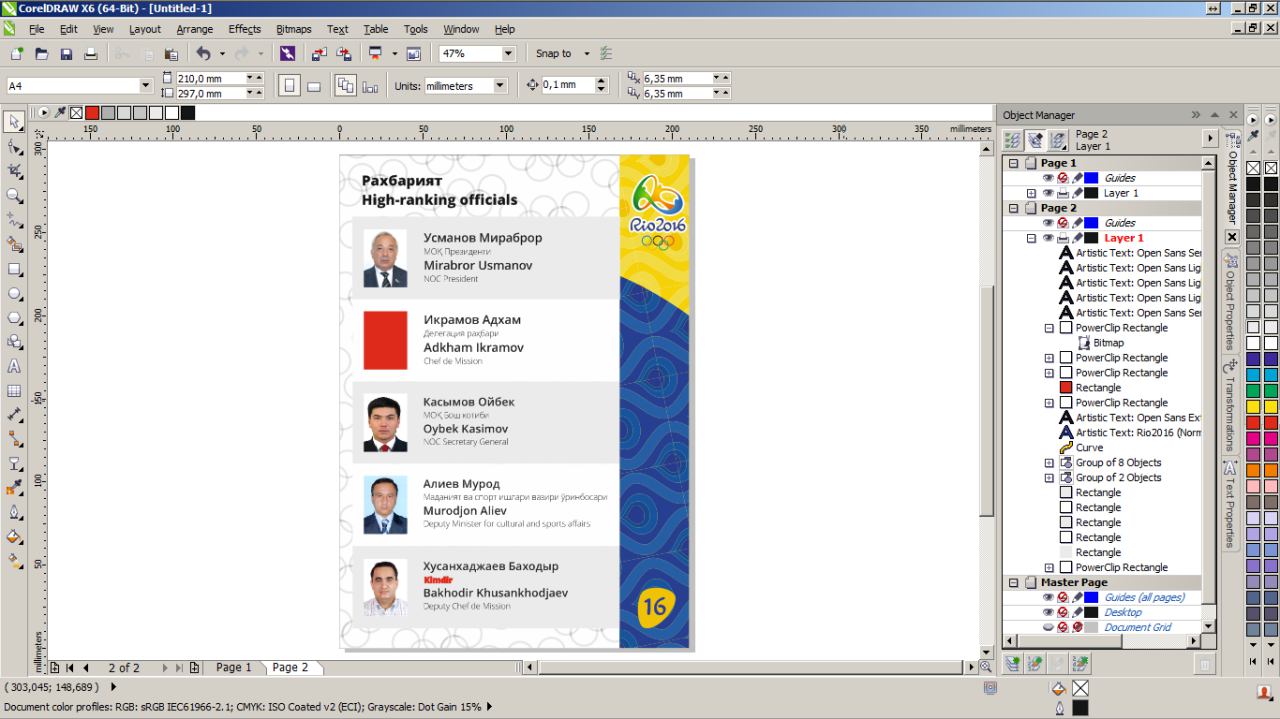Click the Print toolbar icon

91,54
